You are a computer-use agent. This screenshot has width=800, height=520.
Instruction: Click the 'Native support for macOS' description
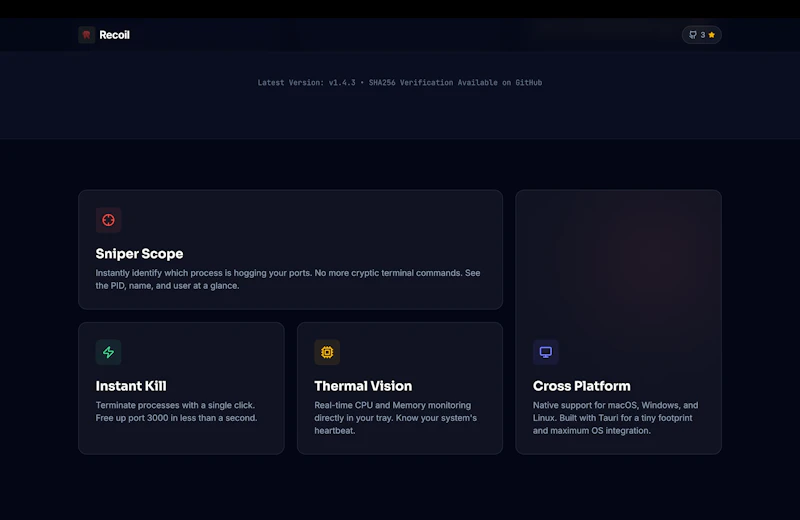click(x=615, y=417)
